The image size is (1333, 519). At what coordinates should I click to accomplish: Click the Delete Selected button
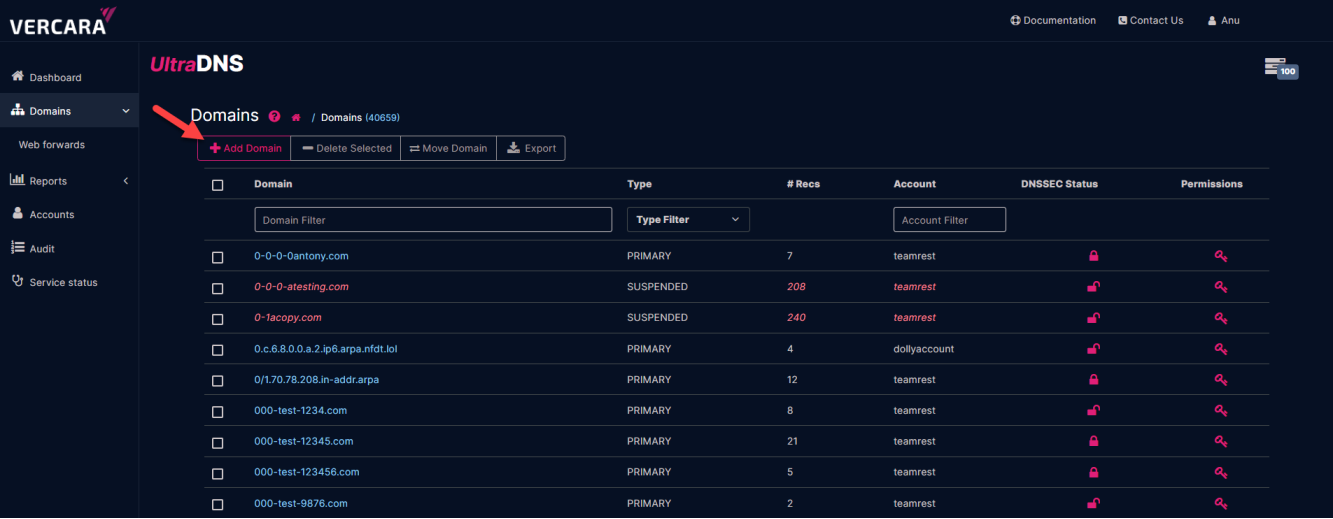click(x=346, y=148)
